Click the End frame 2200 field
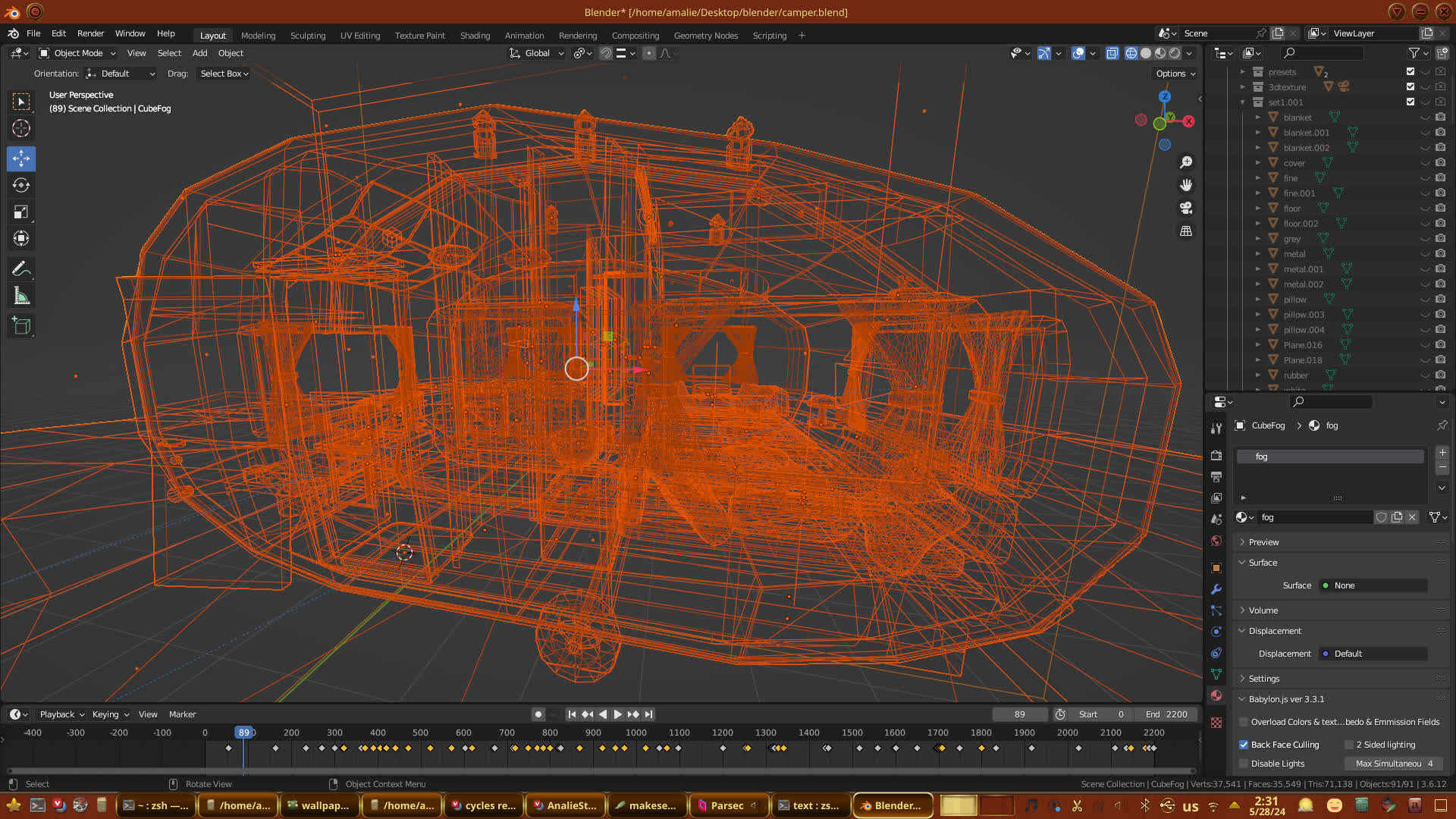 [x=1166, y=714]
